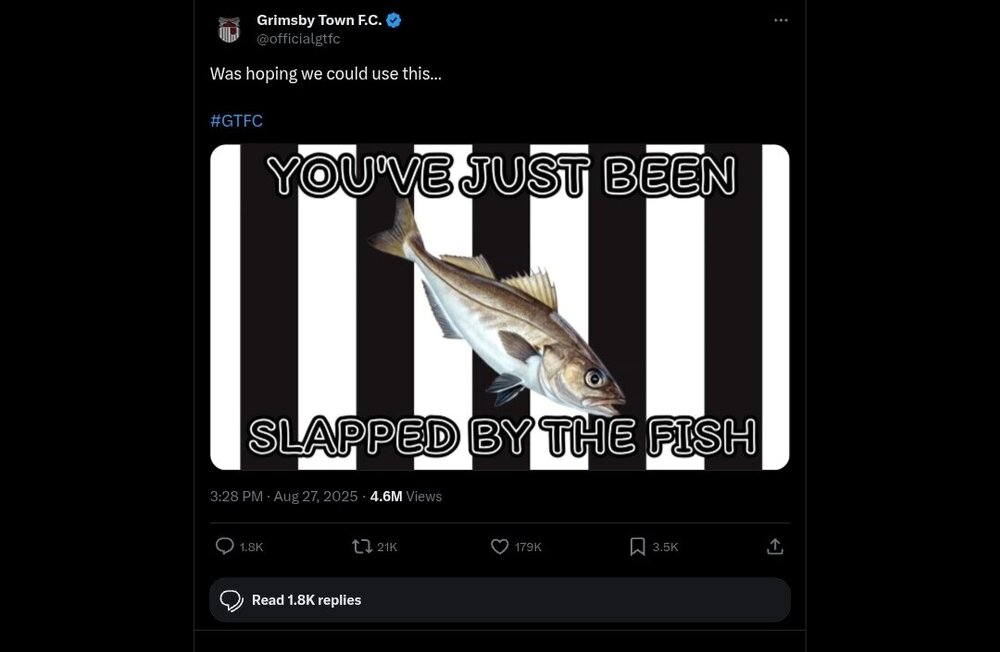Open the three-dot more options menu
The image size is (1000, 652).
[781, 20]
